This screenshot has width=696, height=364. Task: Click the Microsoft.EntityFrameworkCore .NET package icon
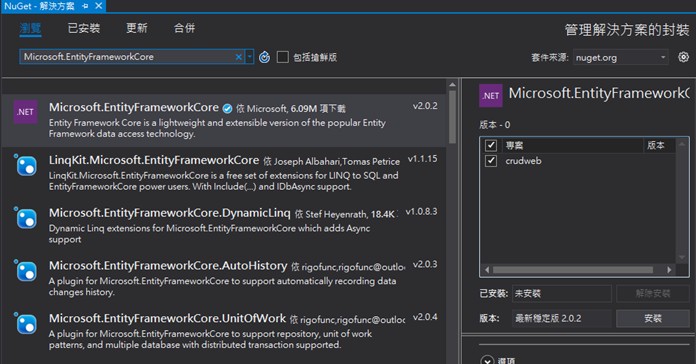point(25,112)
